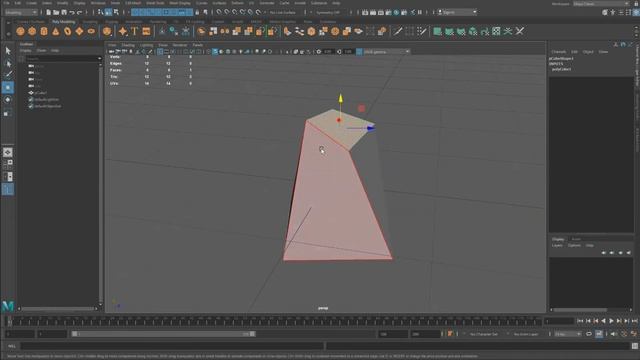Click the Play Backwards button
The height and width of the screenshot is (360, 640).
pyautogui.click(x=603, y=321)
